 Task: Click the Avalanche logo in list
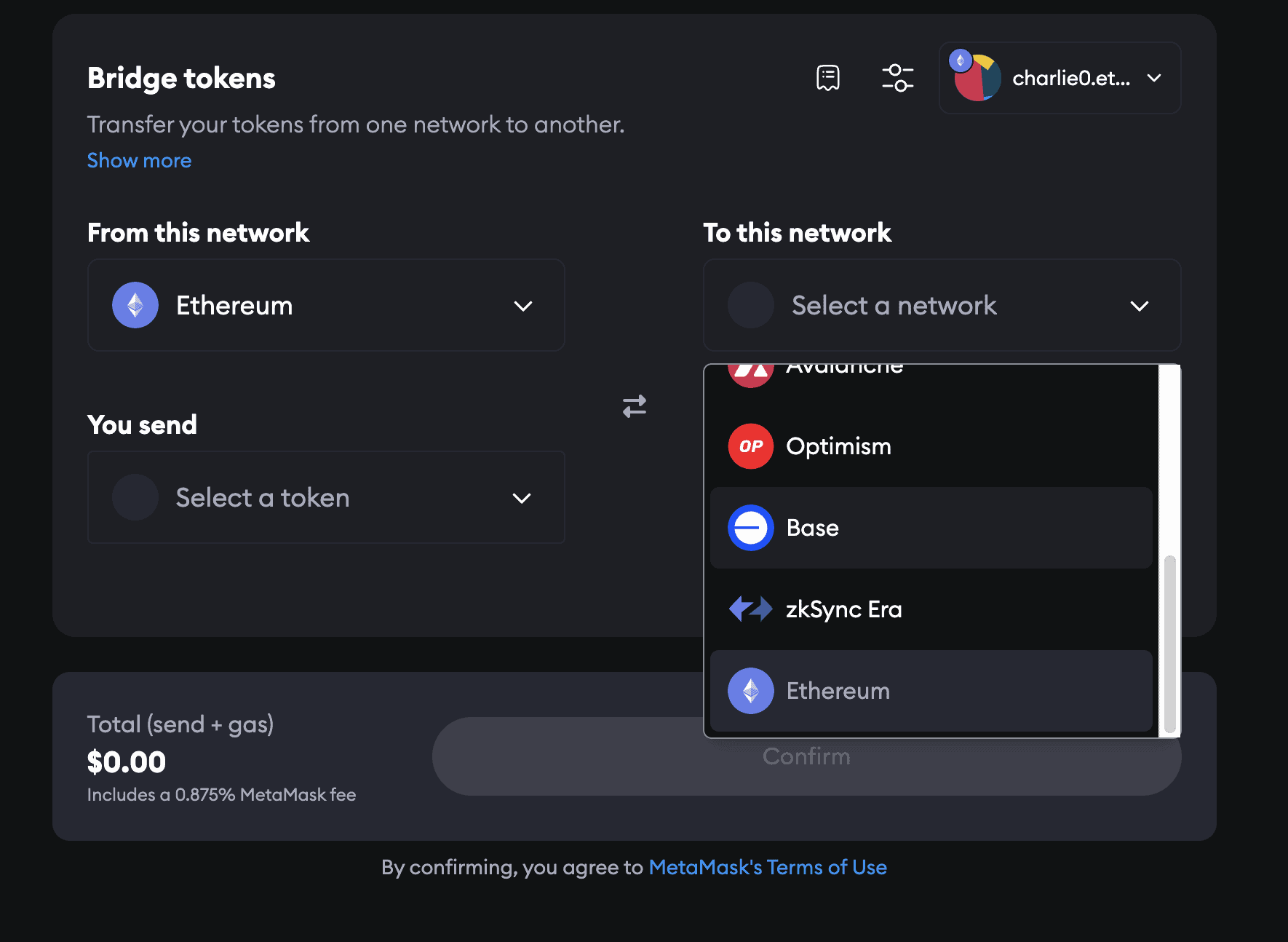pos(750,373)
